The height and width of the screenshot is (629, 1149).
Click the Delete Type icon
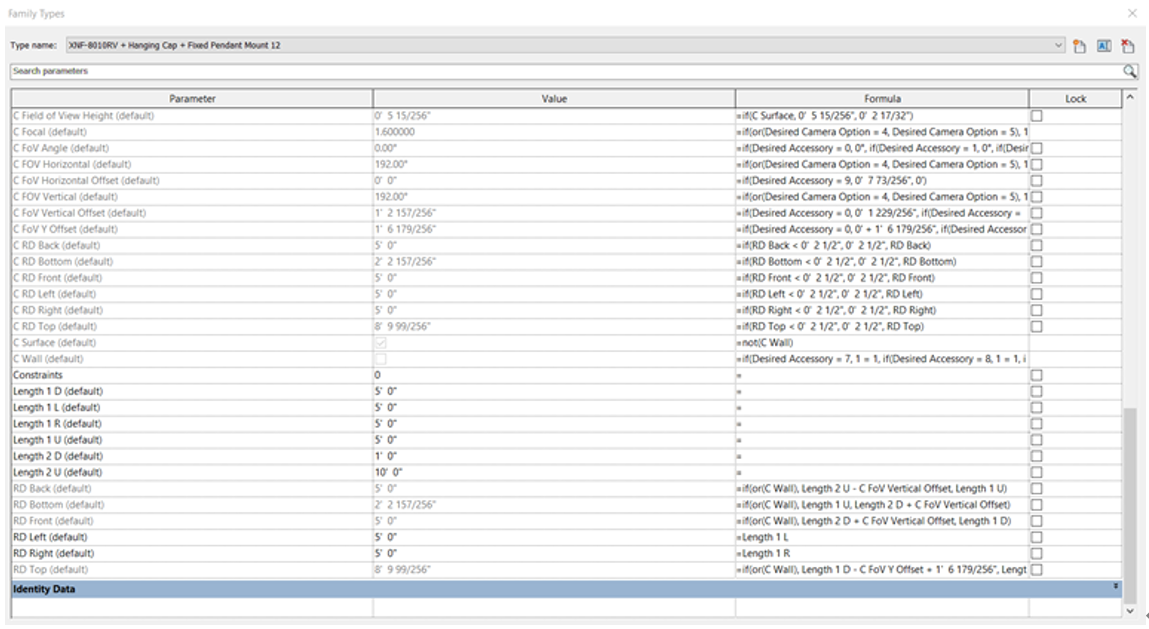pos(1127,46)
